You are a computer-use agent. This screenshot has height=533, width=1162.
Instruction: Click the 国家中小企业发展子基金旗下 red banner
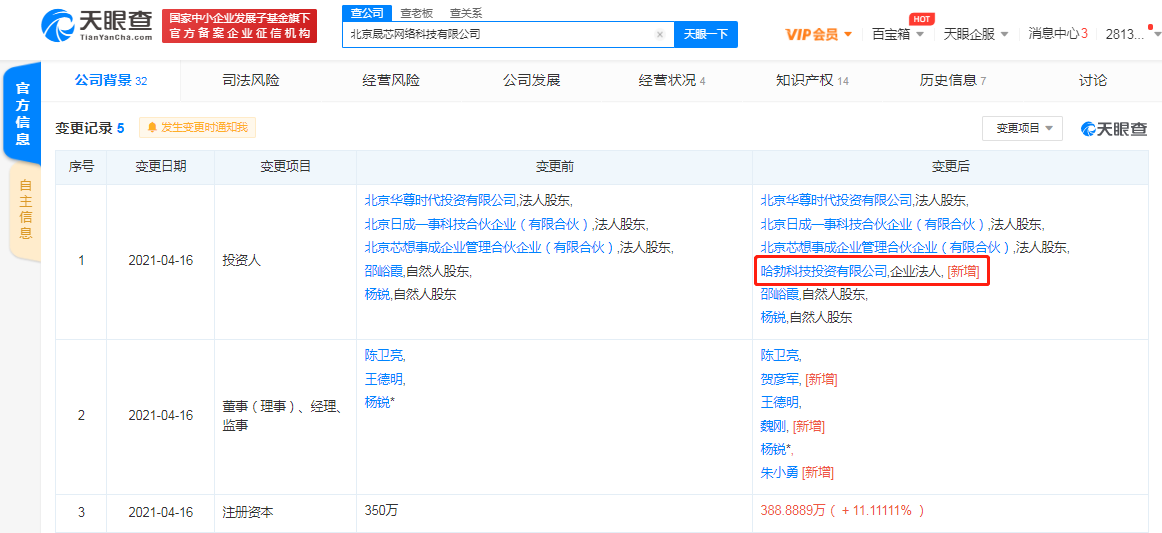pos(239,26)
